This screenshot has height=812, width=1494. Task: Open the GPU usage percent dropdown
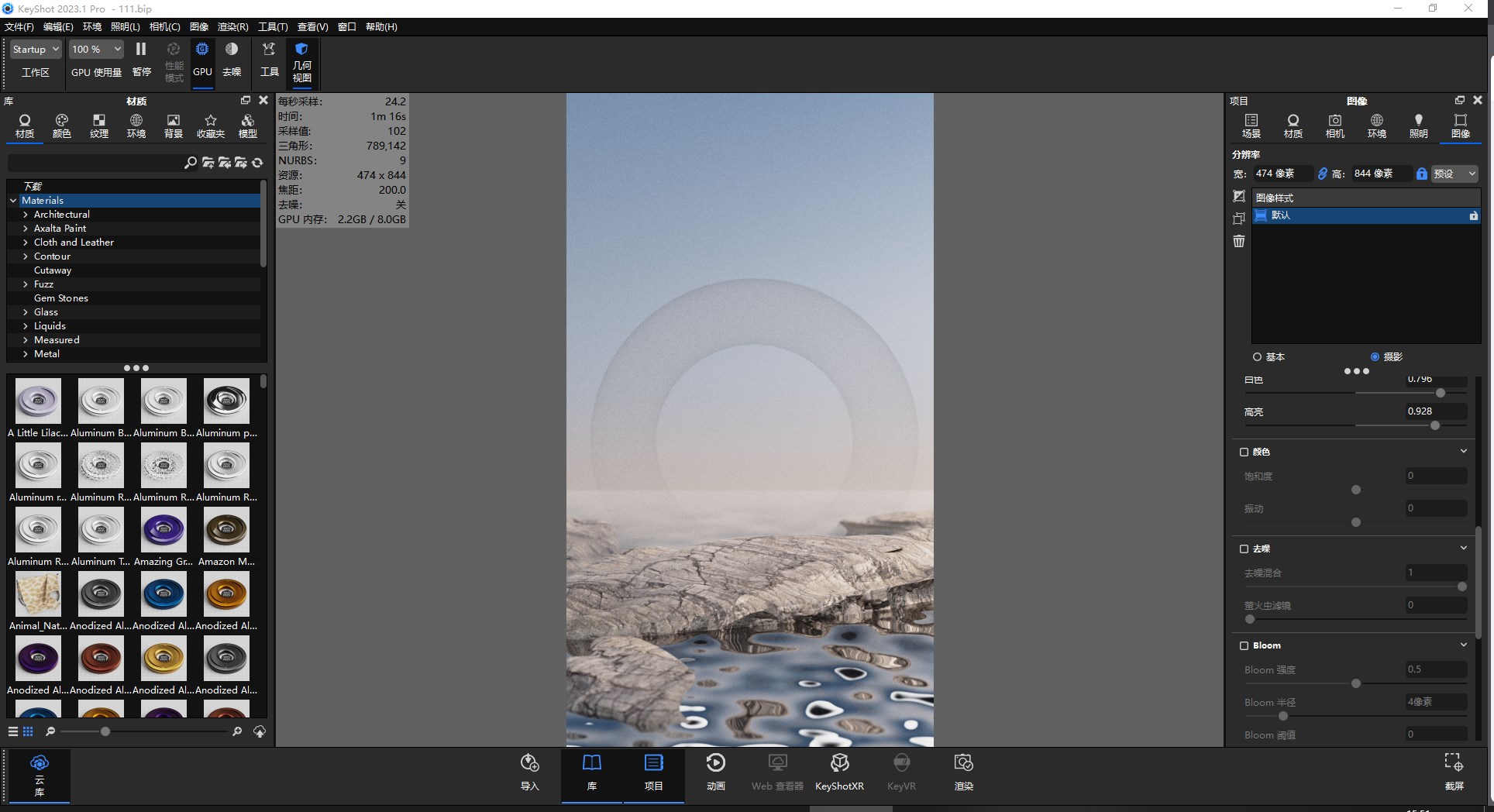point(96,49)
